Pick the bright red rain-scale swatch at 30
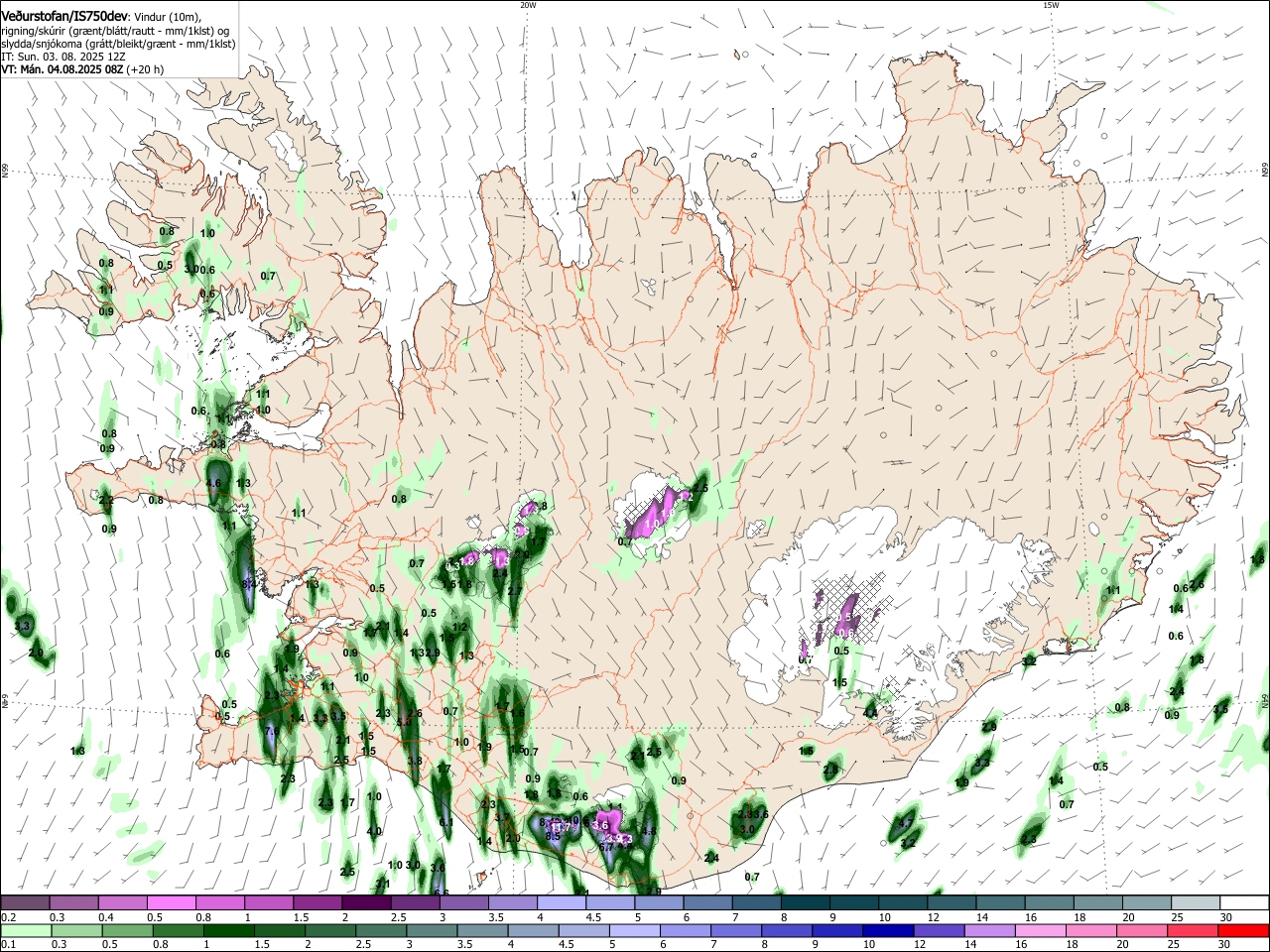Screen dimensions: 1270x952 (x=1244, y=930)
